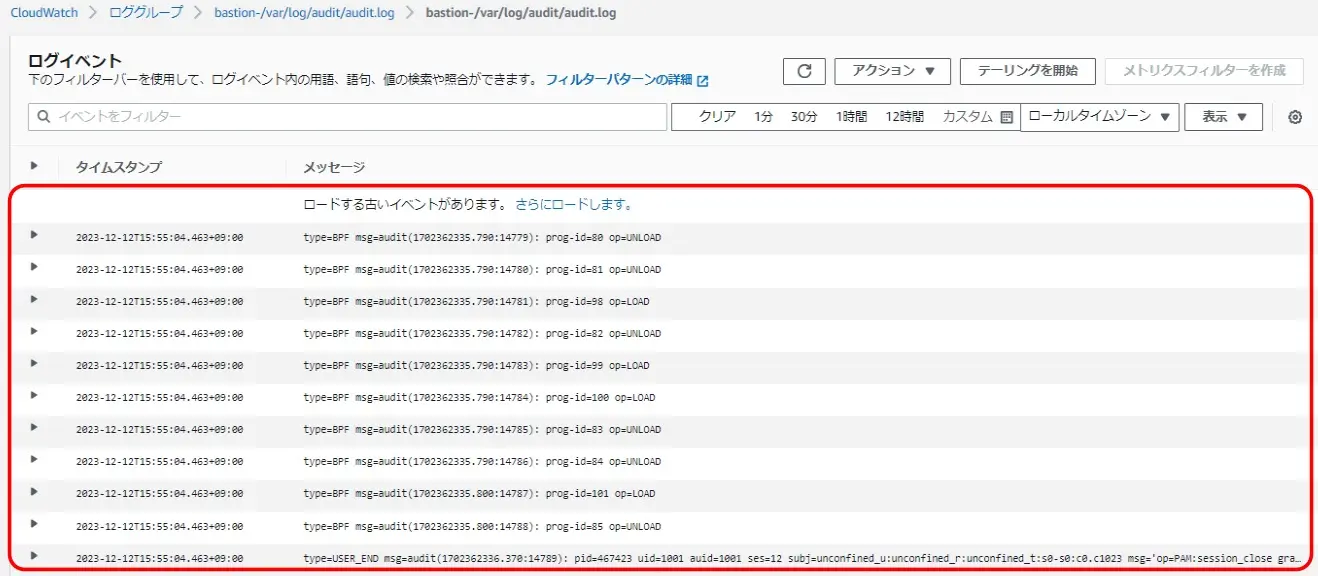
Task: Click the さらにロードします link
Action: click(573, 204)
